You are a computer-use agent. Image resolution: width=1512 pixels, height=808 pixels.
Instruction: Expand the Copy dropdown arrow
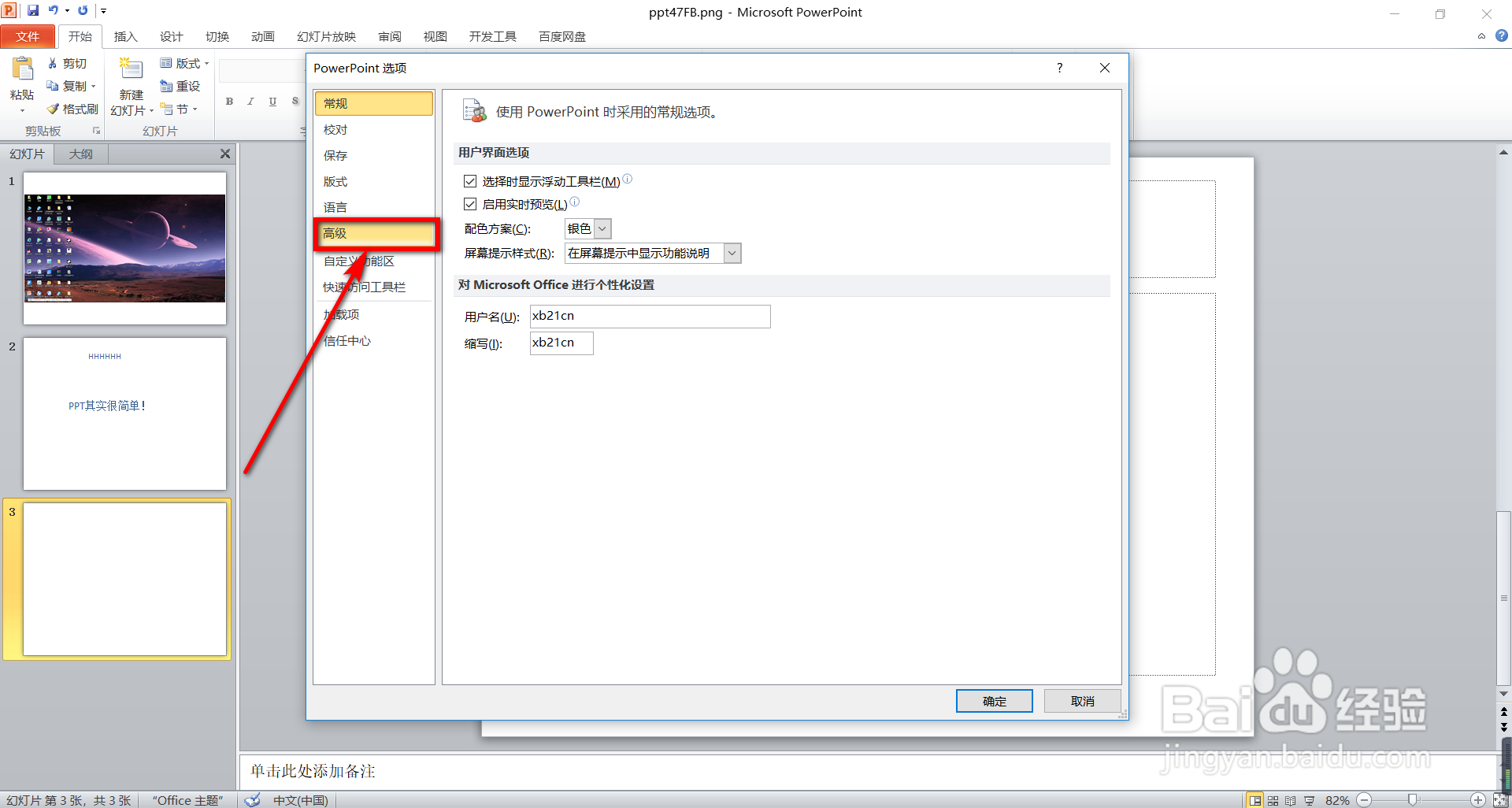[93, 87]
